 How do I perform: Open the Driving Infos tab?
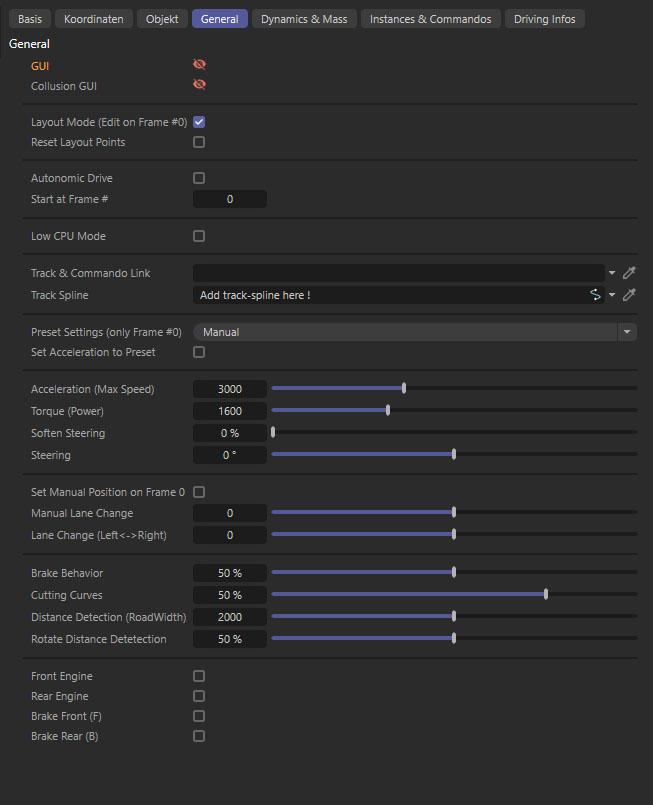544,19
